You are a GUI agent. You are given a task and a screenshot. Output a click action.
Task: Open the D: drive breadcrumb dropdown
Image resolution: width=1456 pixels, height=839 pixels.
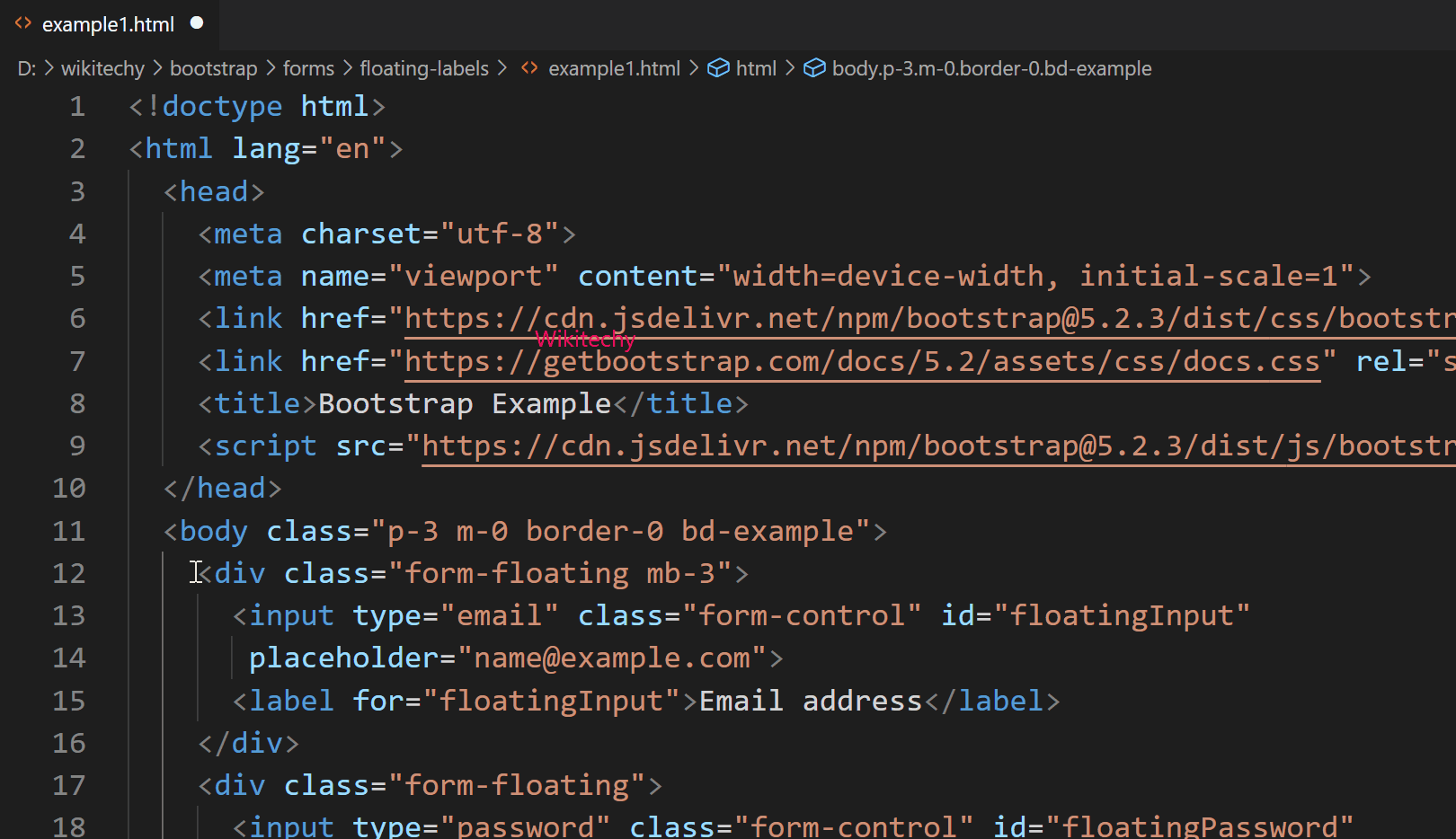pyautogui.click(x=25, y=67)
